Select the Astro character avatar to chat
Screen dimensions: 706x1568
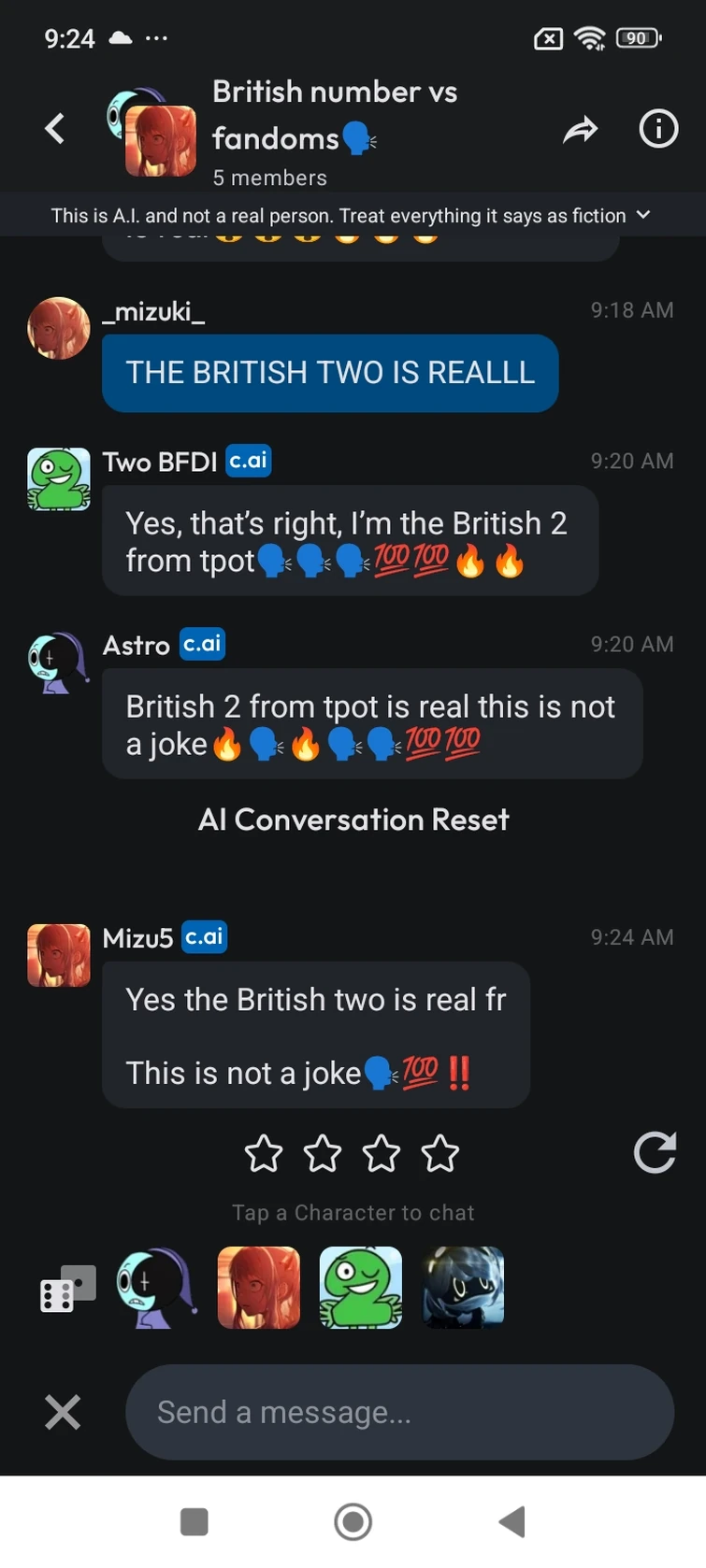click(x=156, y=1287)
